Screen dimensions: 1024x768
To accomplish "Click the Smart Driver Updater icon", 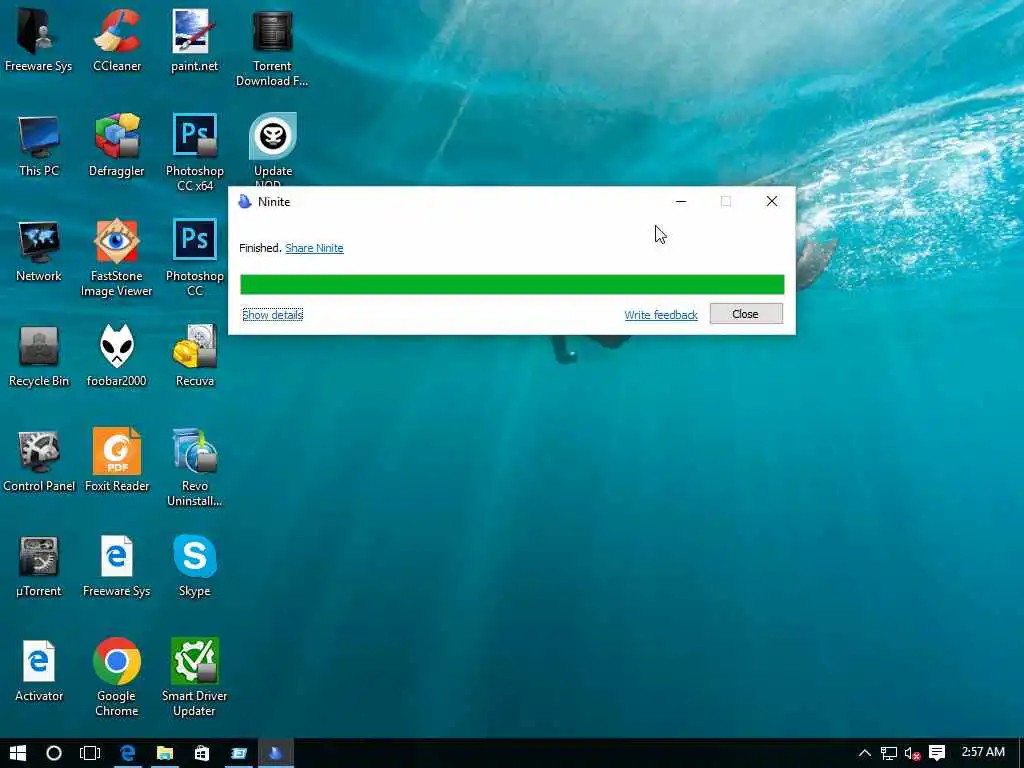I will tap(195, 678).
